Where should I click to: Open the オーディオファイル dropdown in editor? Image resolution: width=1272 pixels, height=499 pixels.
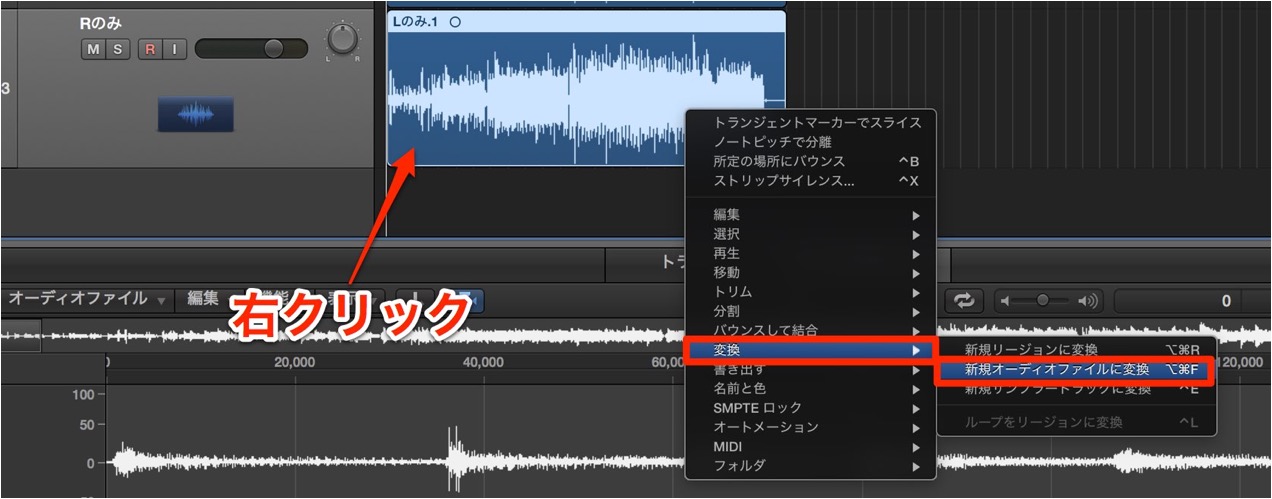coord(88,298)
